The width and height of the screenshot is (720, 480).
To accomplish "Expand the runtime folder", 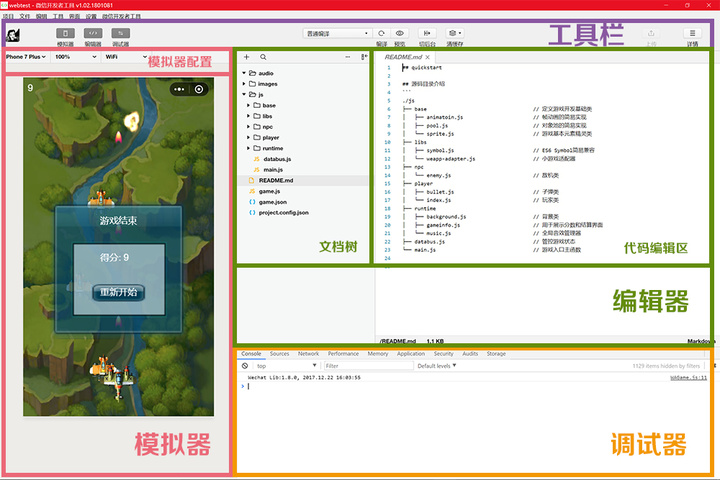I will (248, 148).
